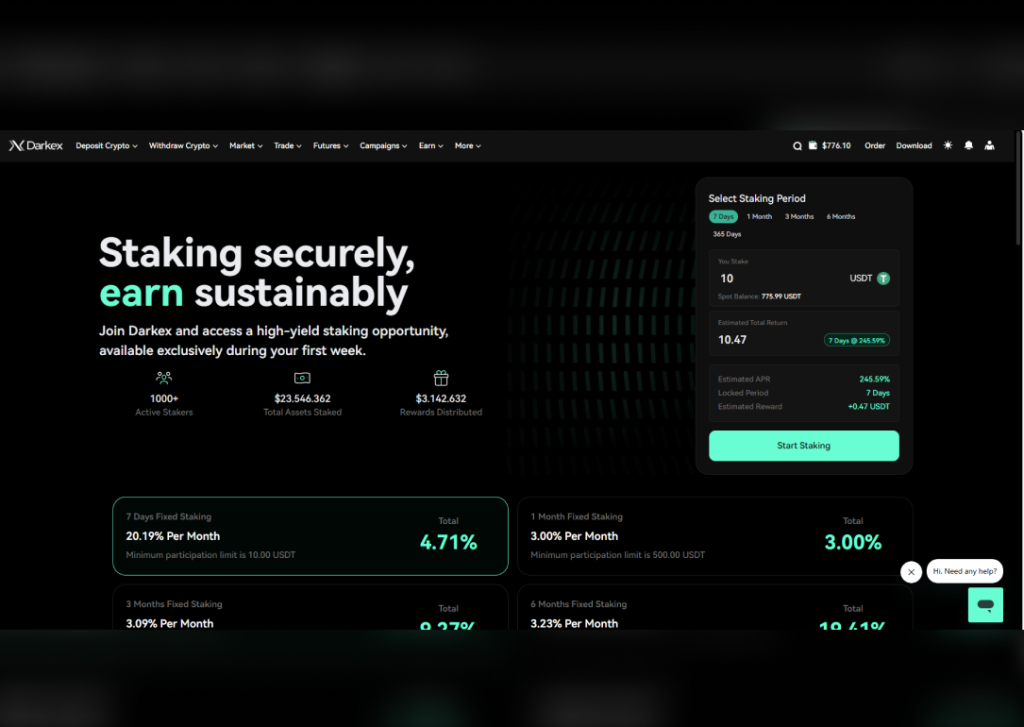The image size is (1024, 727).
Task: Select the 1 Month Fixed Staking card
Action: [714, 536]
